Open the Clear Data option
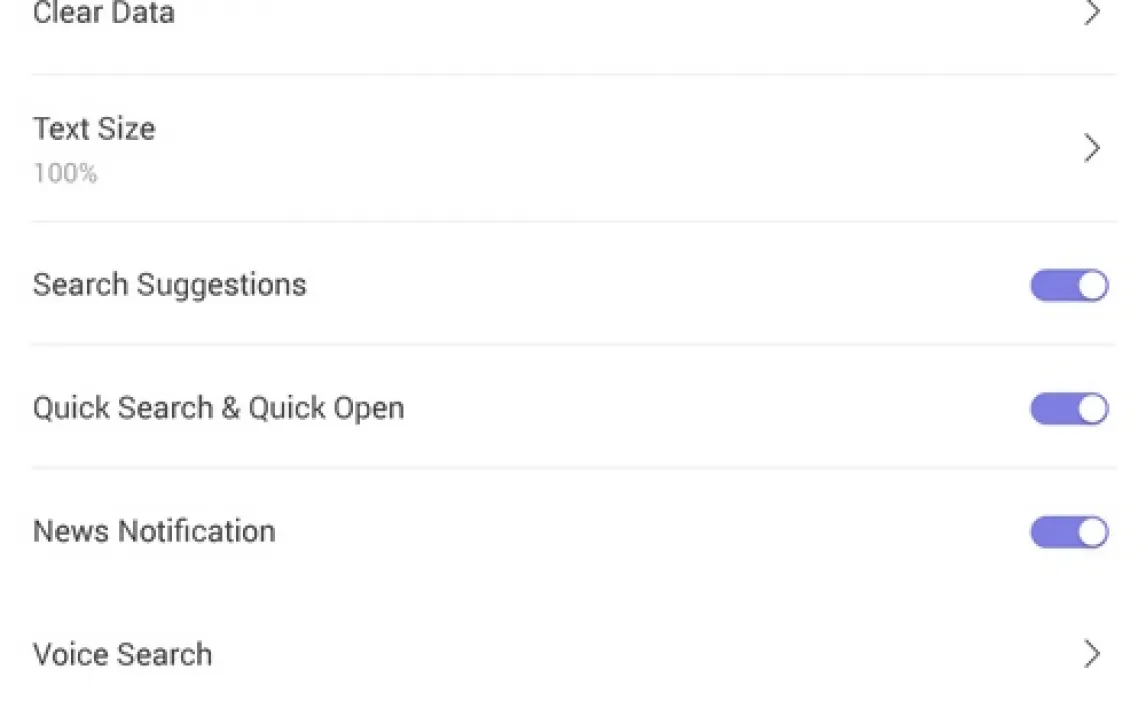Screen dimensions: 1146x716 [x=104, y=14]
